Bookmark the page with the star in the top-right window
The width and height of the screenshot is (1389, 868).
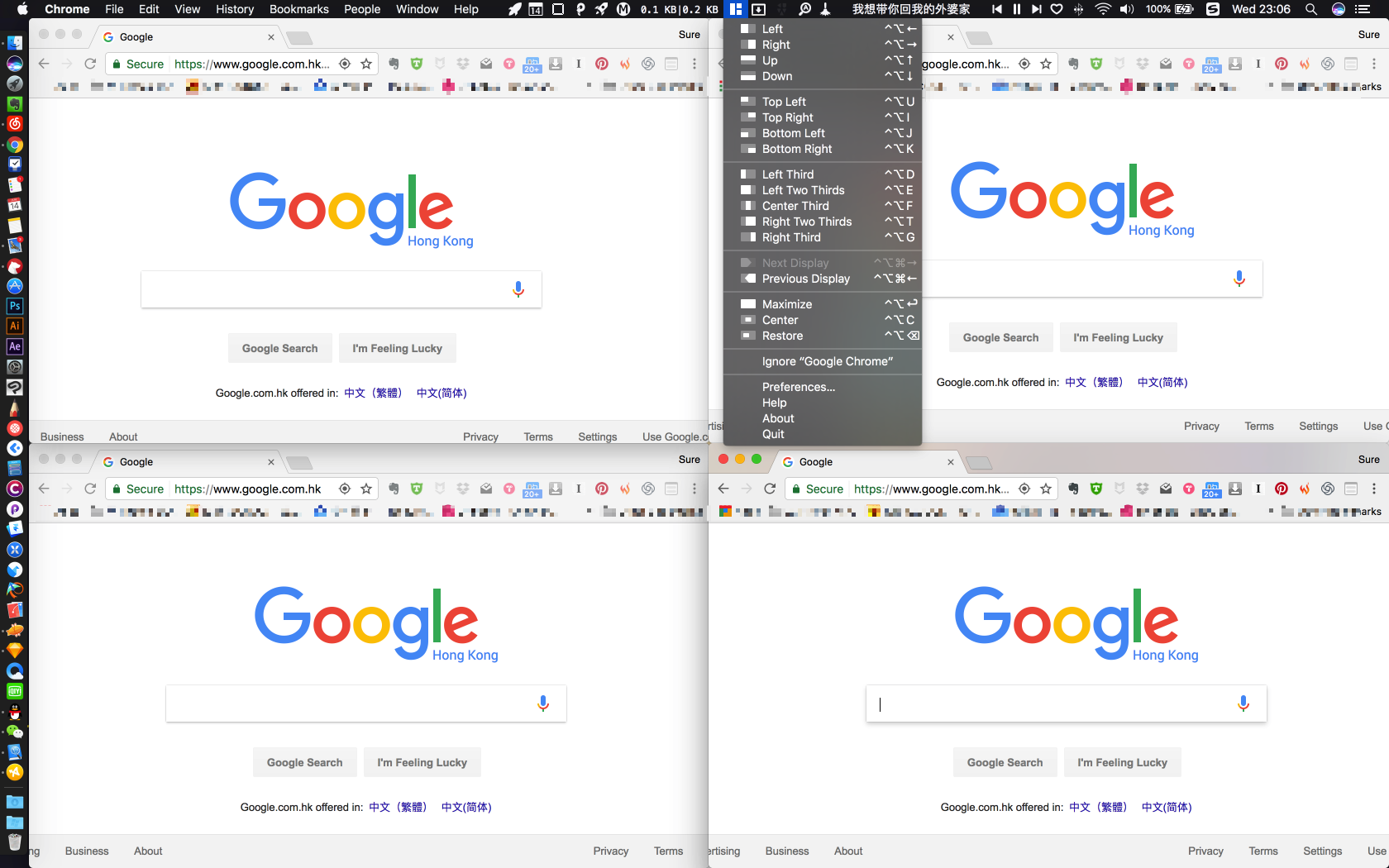tap(1046, 64)
